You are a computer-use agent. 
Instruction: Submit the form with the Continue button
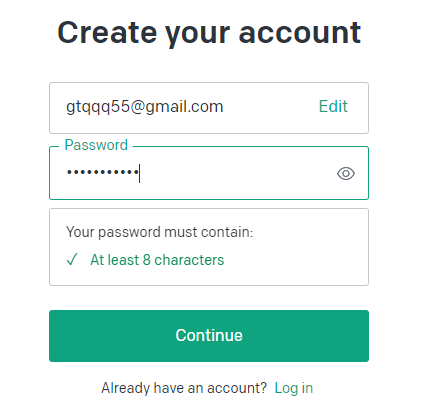coord(209,336)
